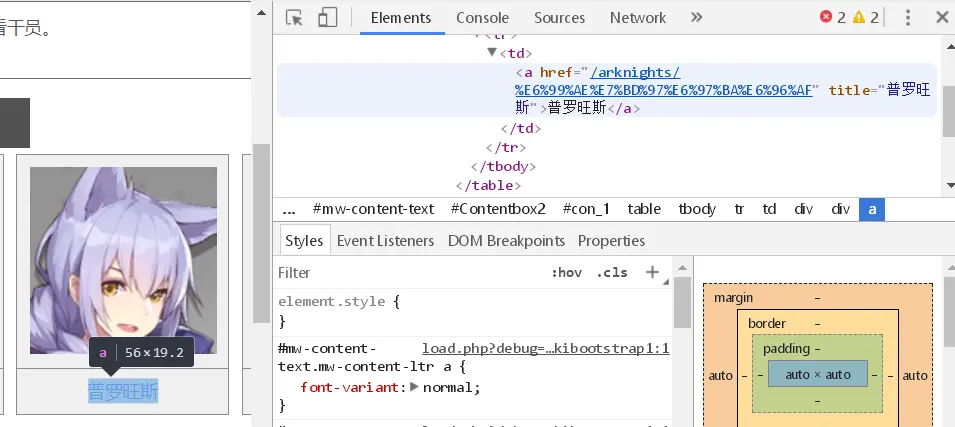Select tr in the breadcrumb trail

[x=739, y=210]
